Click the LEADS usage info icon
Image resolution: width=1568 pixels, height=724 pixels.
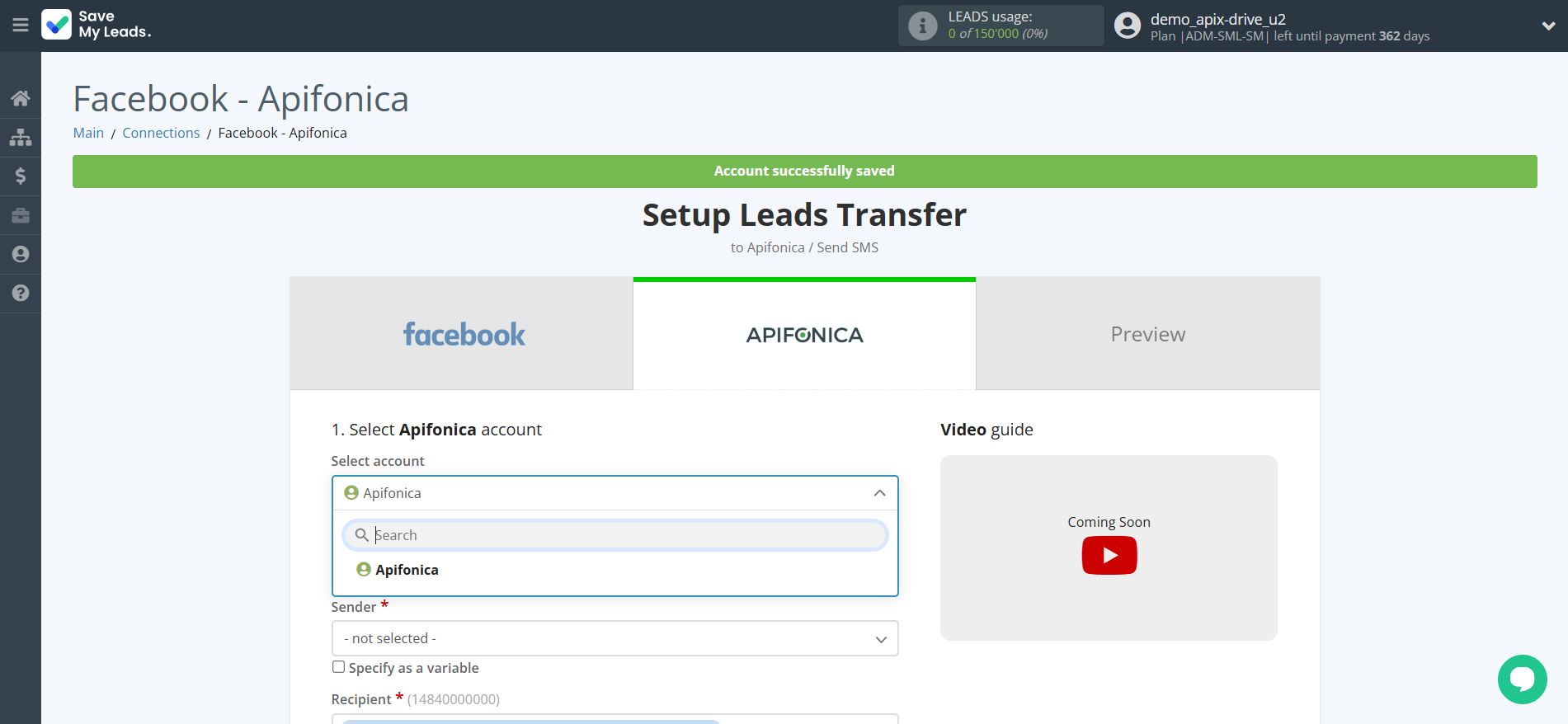(922, 26)
